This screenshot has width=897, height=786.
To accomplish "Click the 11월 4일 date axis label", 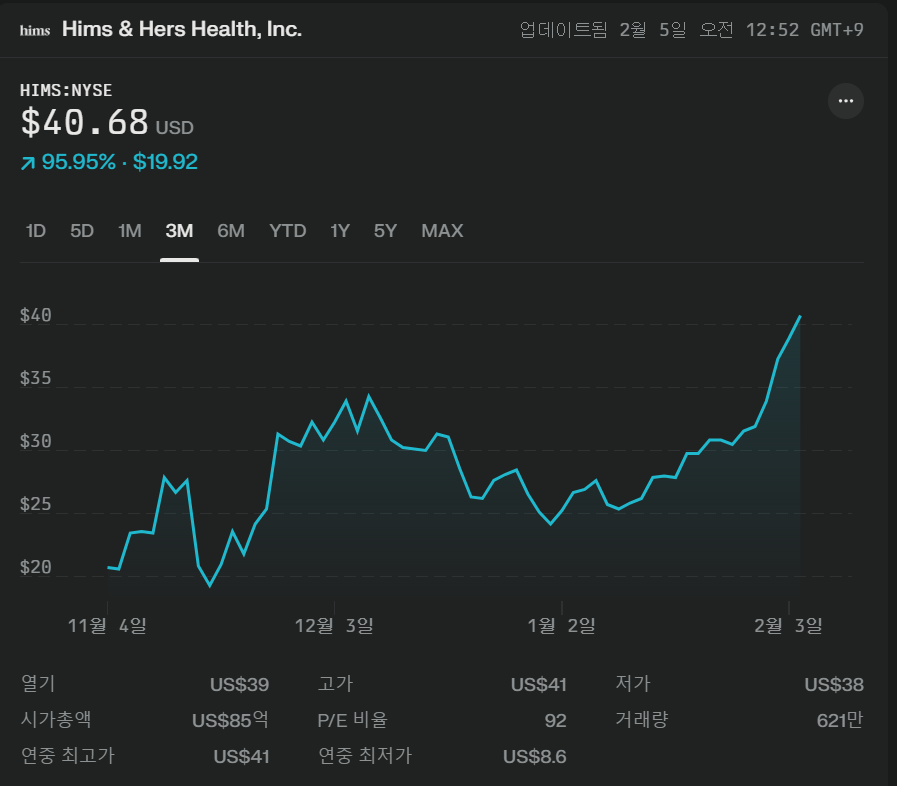I will tap(107, 625).
